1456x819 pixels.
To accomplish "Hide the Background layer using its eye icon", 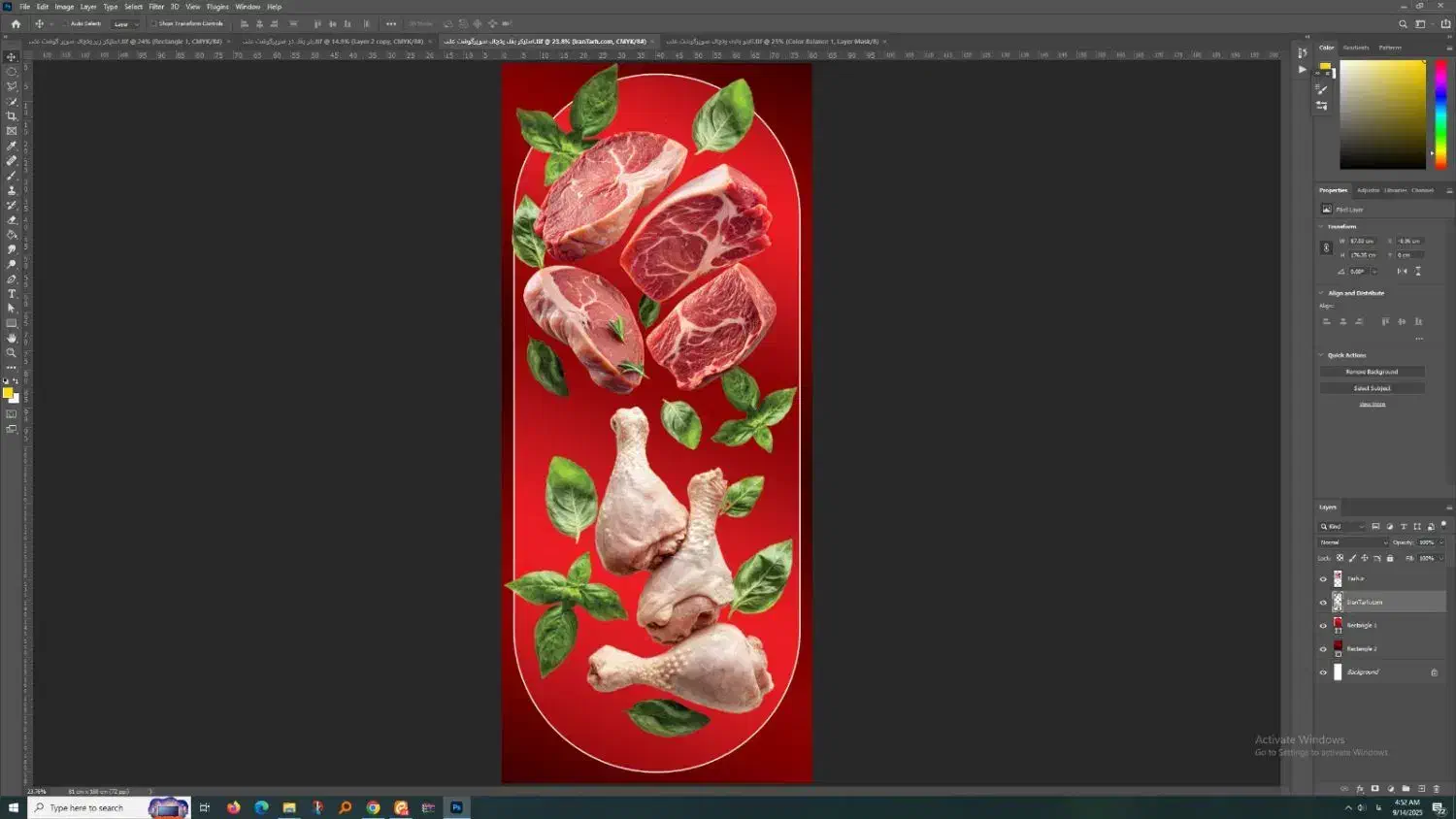I will pyautogui.click(x=1323, y=672).
